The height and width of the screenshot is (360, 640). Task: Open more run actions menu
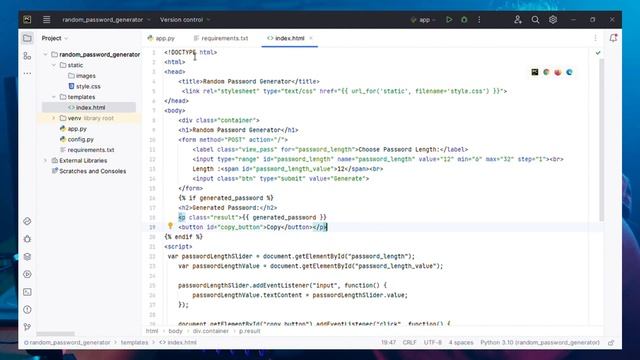click(479, 20)
